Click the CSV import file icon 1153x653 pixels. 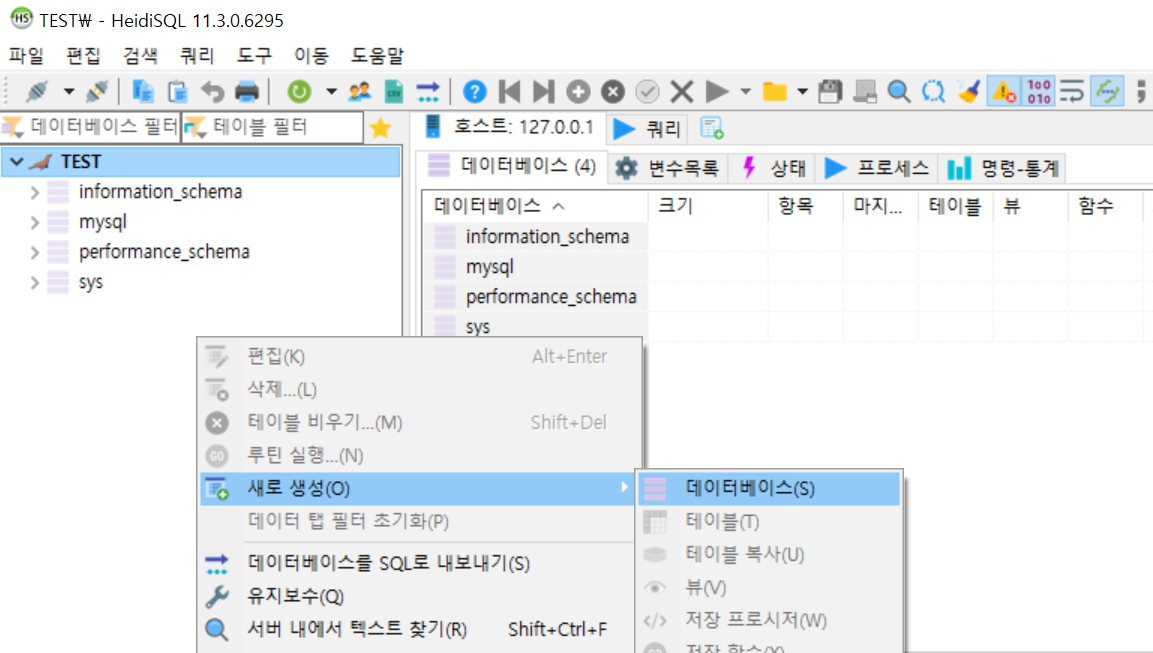click(394, 92)
